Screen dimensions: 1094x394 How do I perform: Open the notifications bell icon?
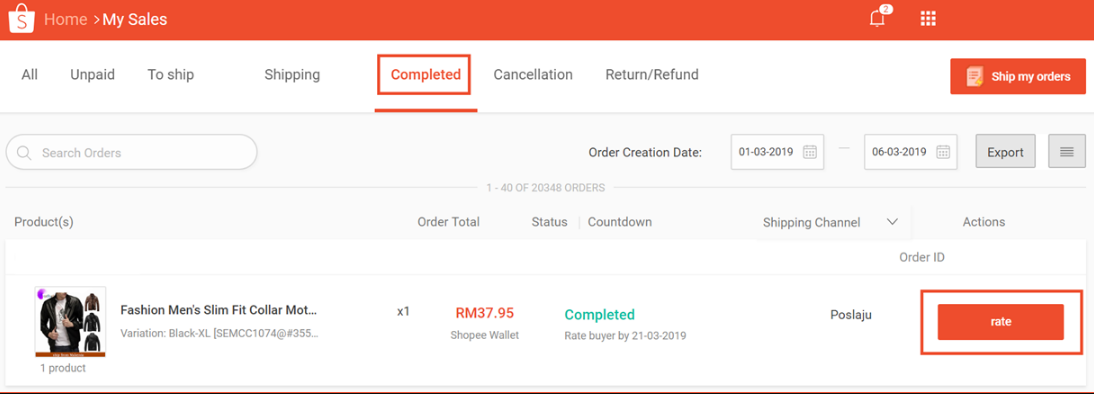878,18
